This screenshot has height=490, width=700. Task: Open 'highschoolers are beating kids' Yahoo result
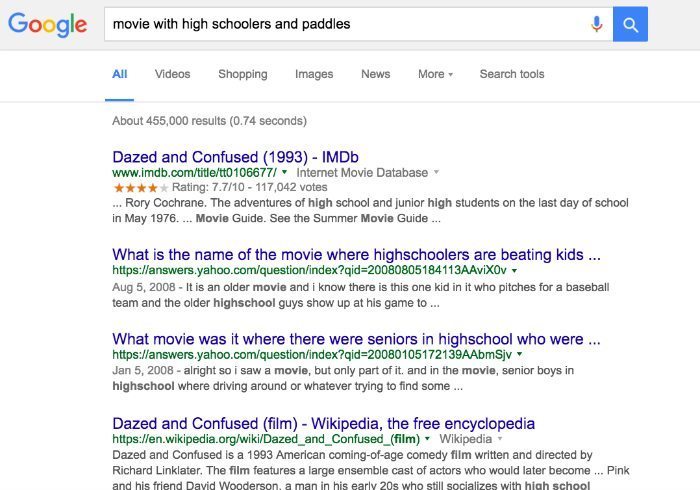click(x=356, y=254)
